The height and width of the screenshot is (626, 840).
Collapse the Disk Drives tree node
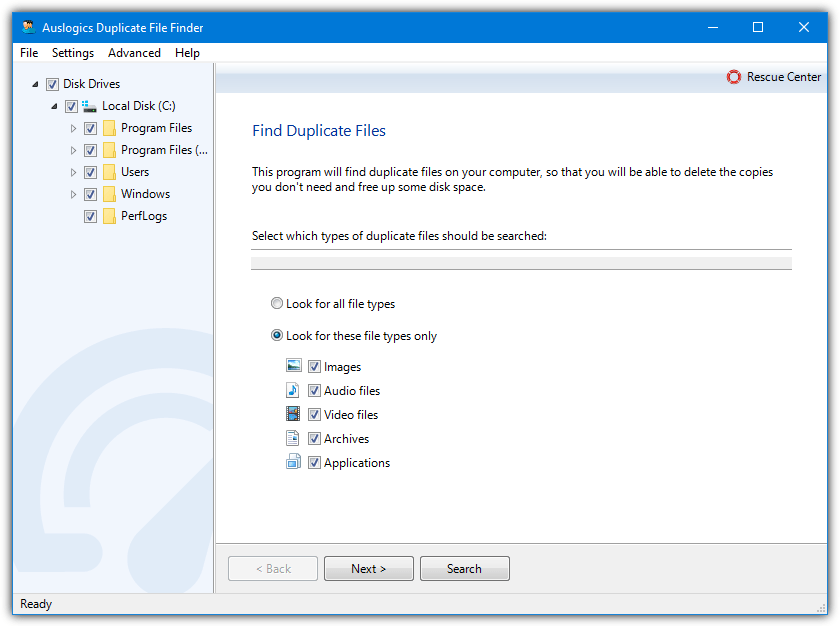pyautogui.click(x=35, y=84)
